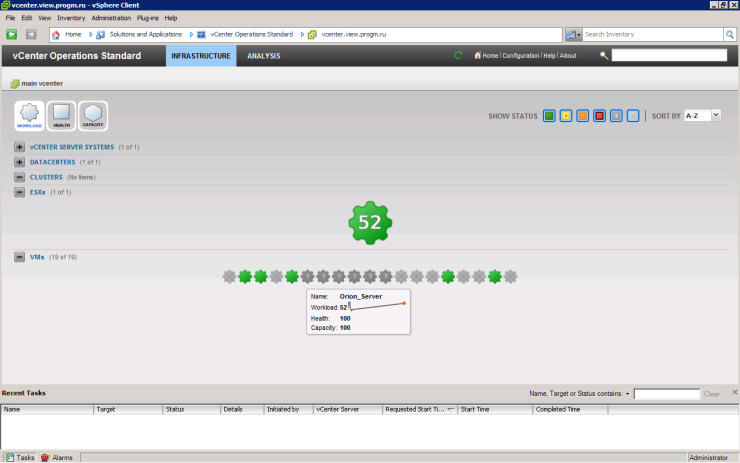Open the Alarms panel from the status bar
The image size is (740, 463).
tap(57, 457)
